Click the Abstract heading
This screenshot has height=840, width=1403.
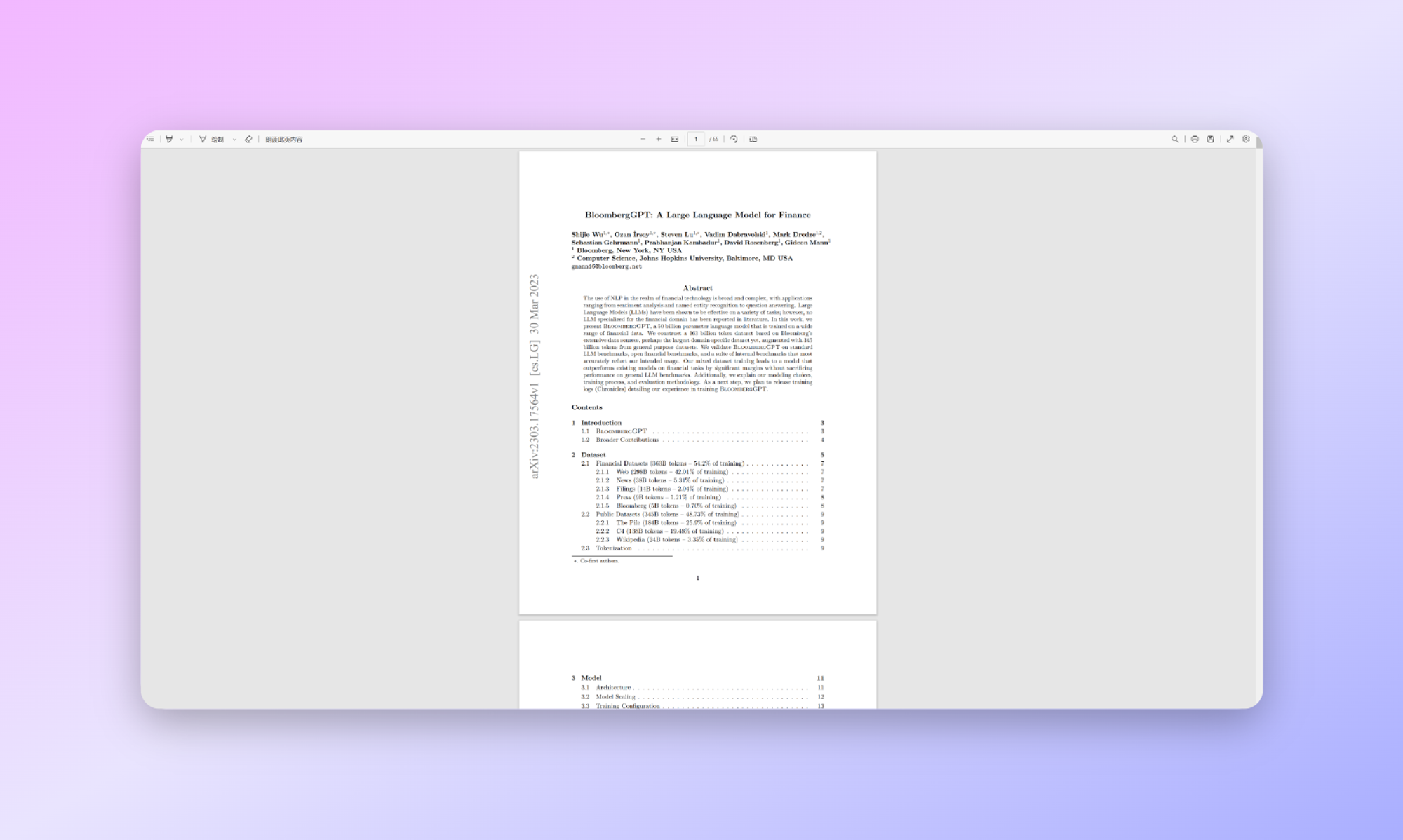(x=697, y=287)
